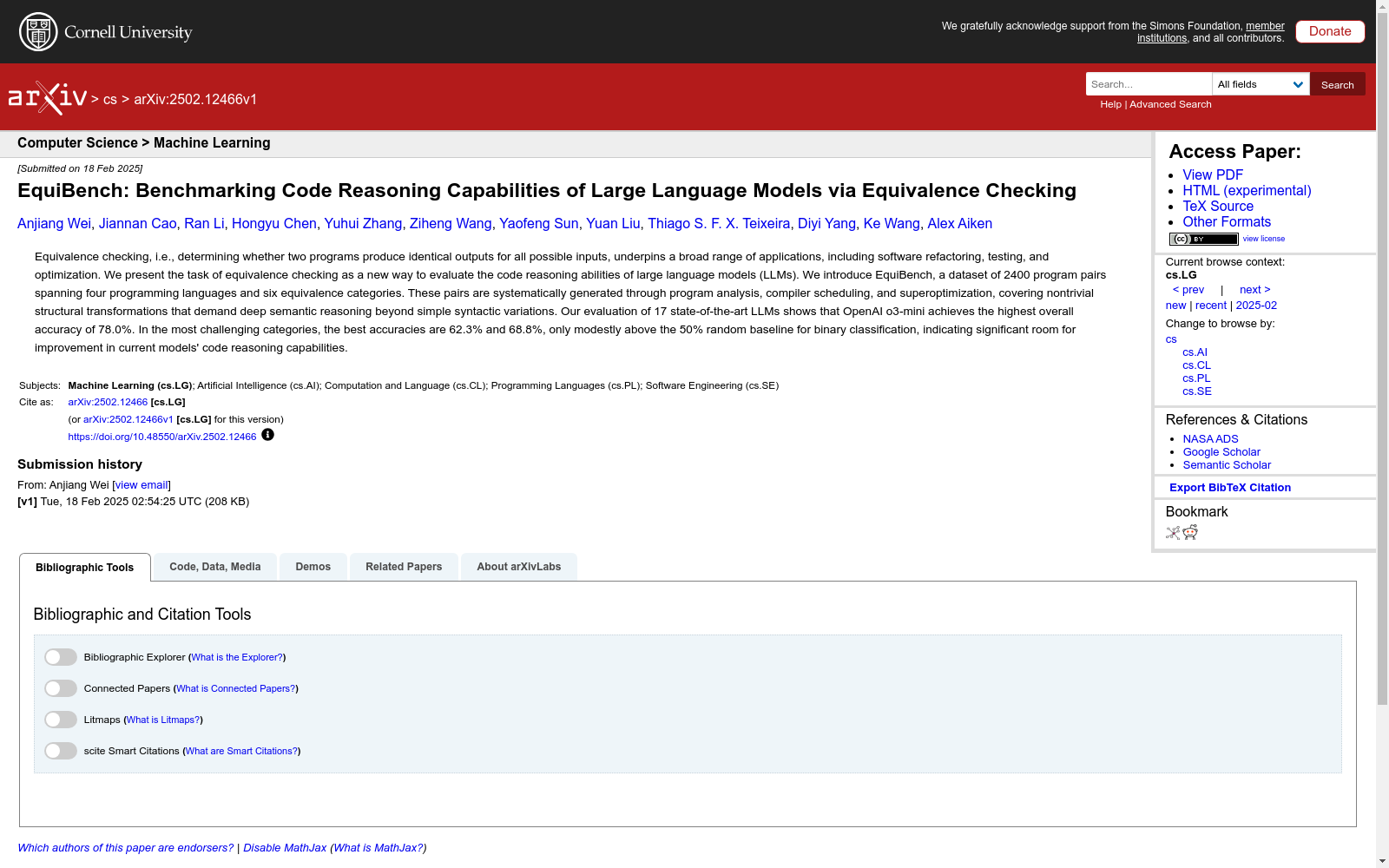
Task: Bookmark on Reddit icon
Action: [1190, 532]
